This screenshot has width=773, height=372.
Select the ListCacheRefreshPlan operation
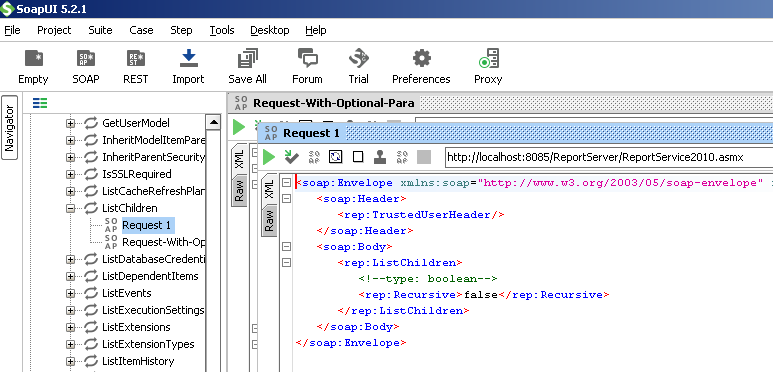point(154,191)
